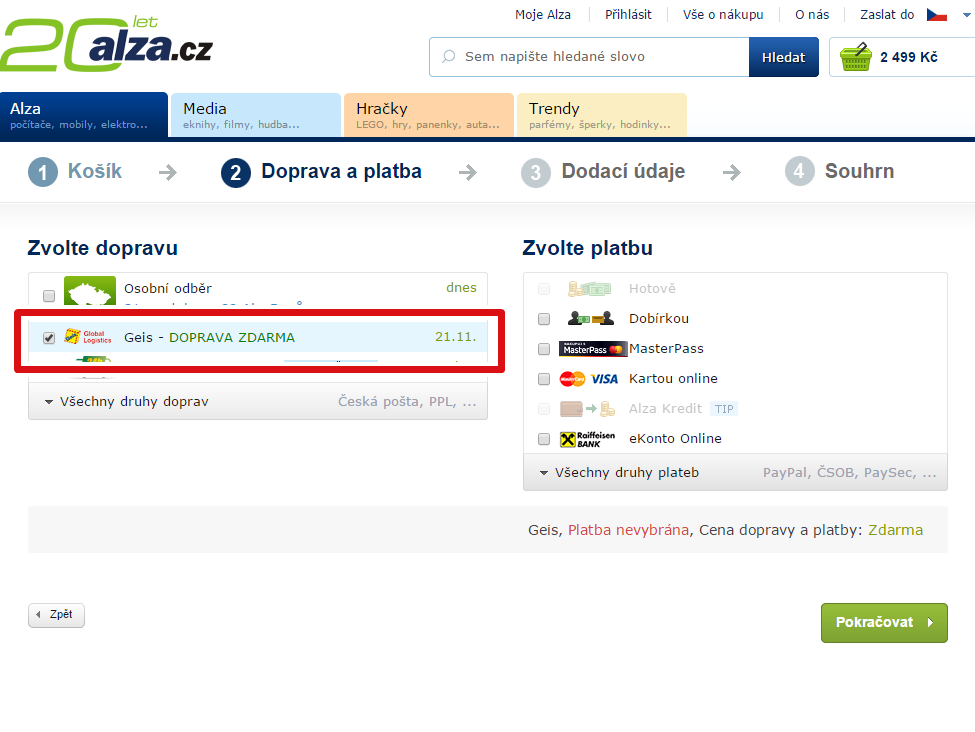Screen dimensions: 975x732
Task: Click the Dodací údaje step label
Action: (x=623, y=171)
